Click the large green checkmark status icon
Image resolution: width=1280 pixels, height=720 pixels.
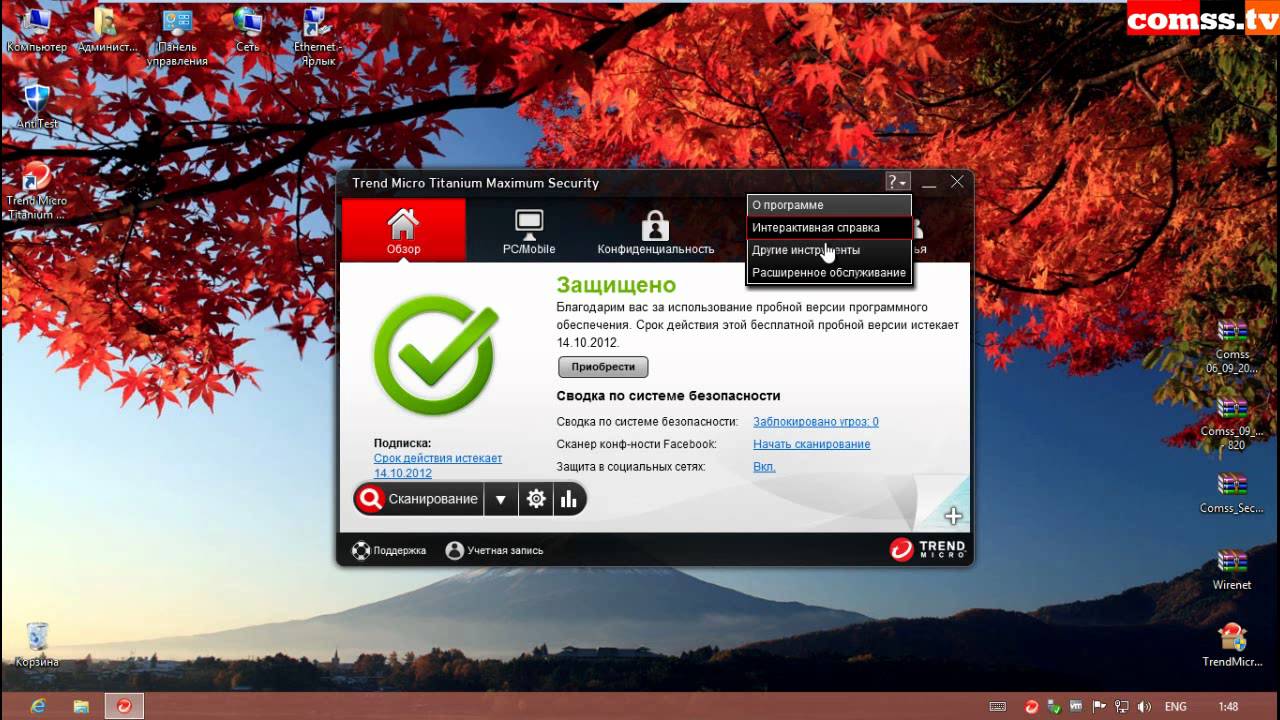tap(435, 355)
